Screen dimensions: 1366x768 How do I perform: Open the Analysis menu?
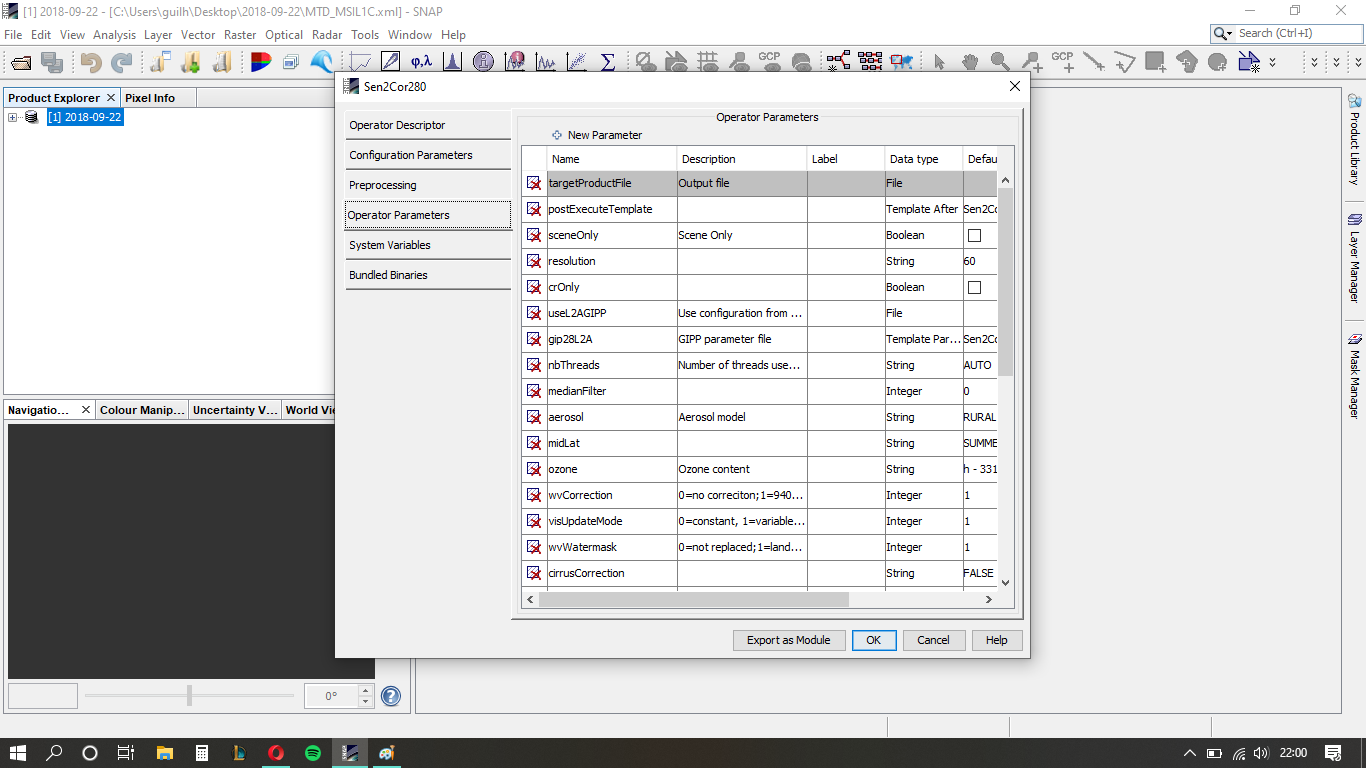click(115, 34)
